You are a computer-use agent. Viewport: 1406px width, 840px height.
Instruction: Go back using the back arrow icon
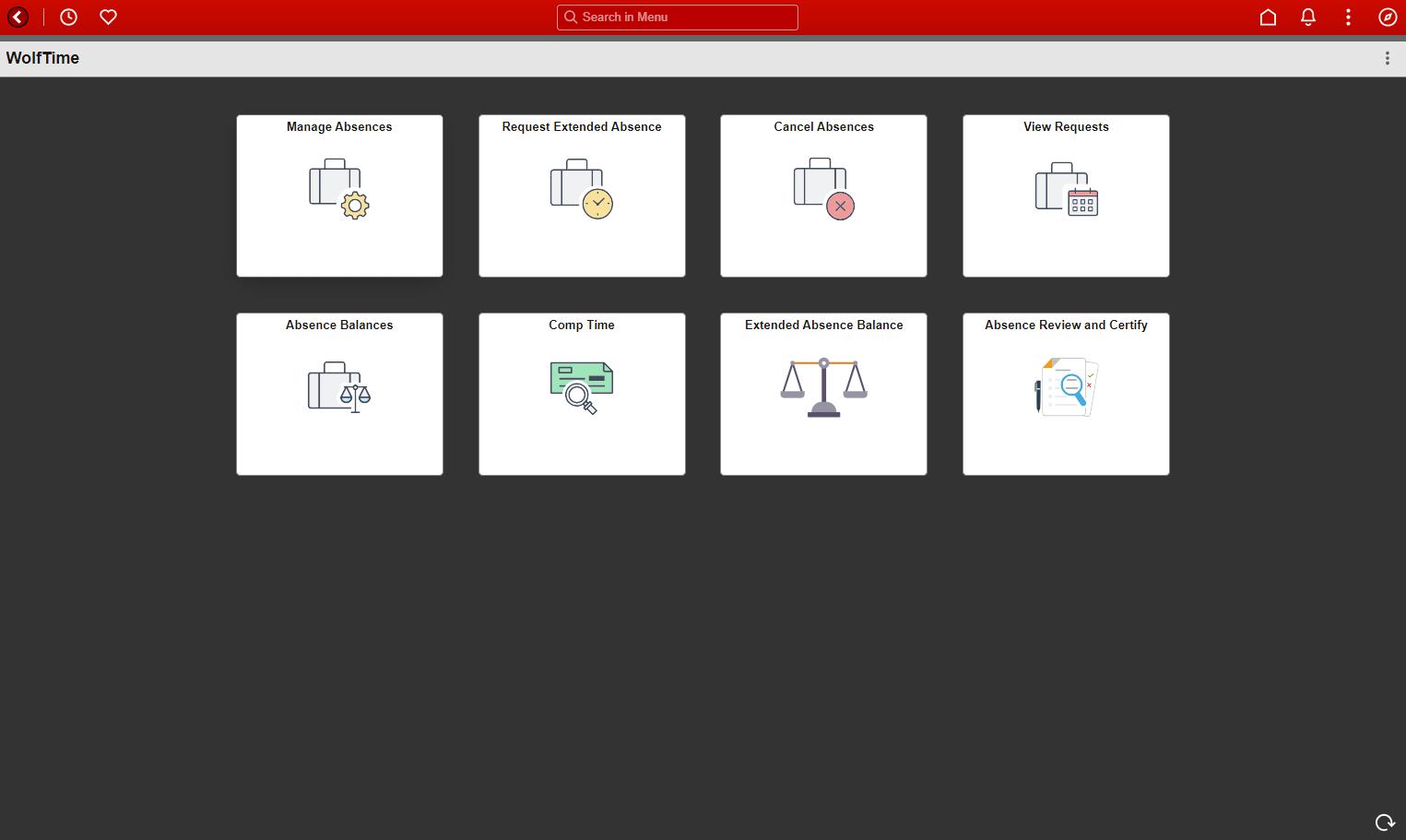18,17
